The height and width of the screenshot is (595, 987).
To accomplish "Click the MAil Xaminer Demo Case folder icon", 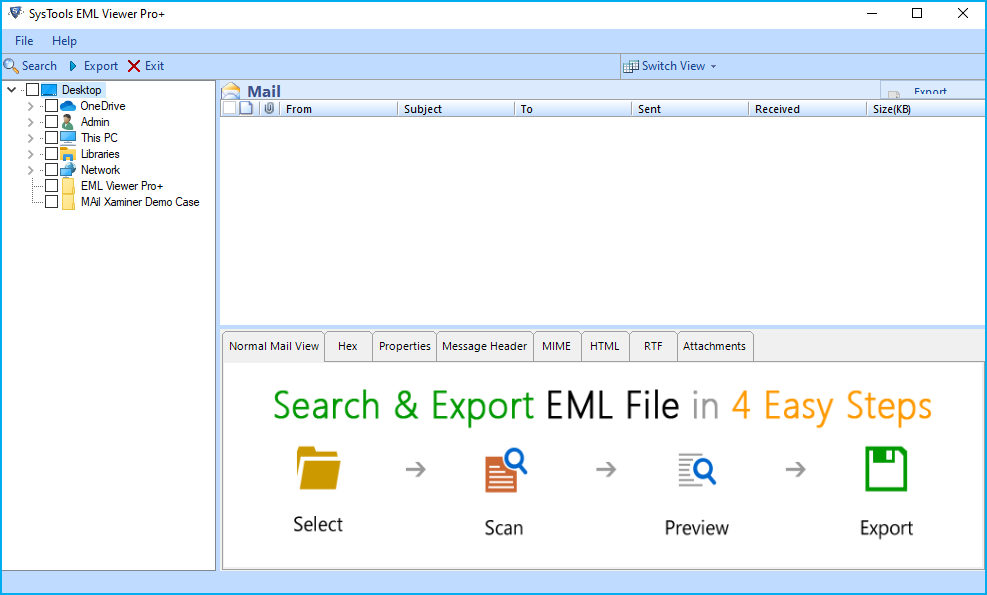I will pos(68,202).
